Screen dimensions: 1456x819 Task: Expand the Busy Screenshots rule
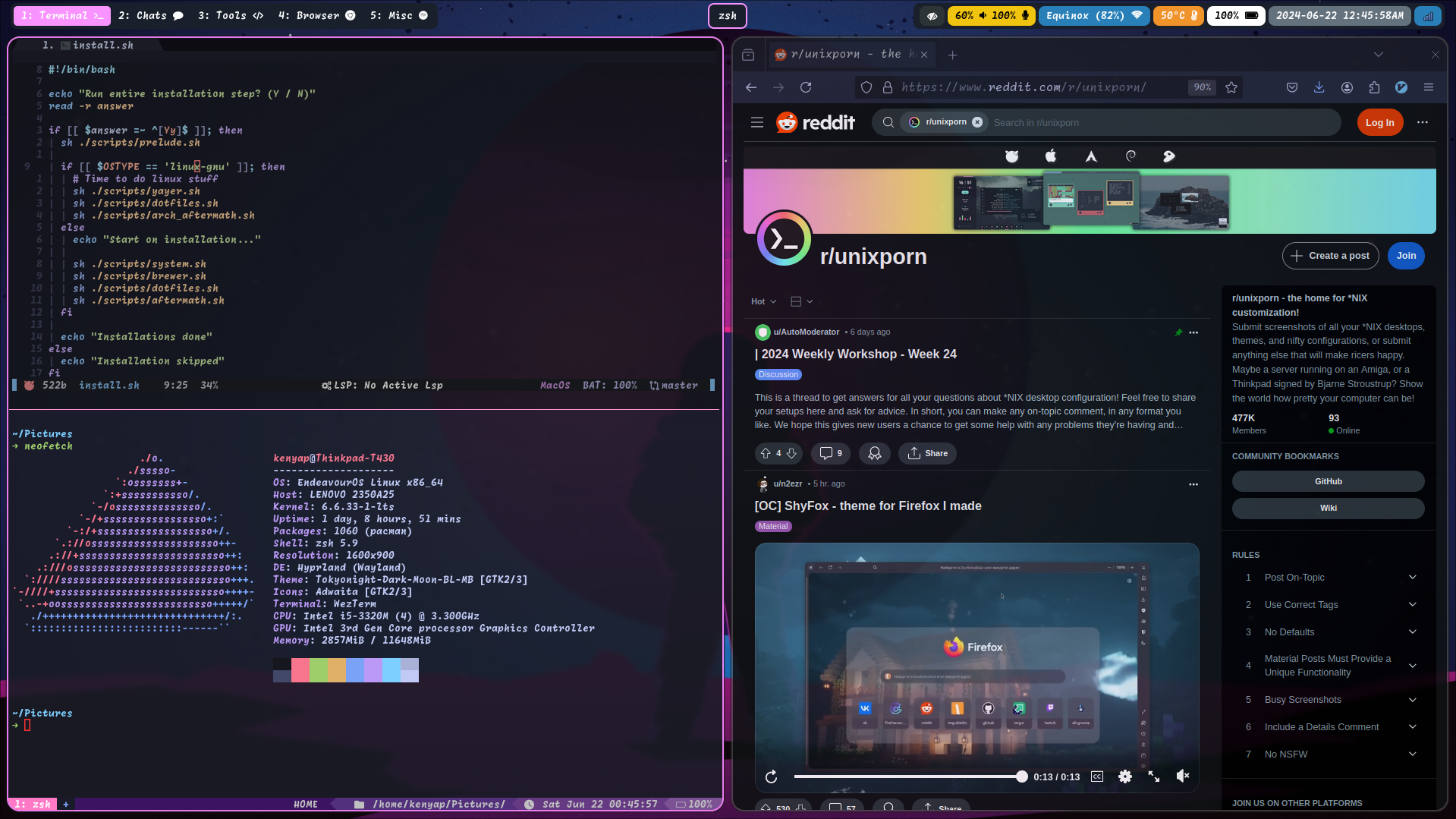pos(1413,699)
